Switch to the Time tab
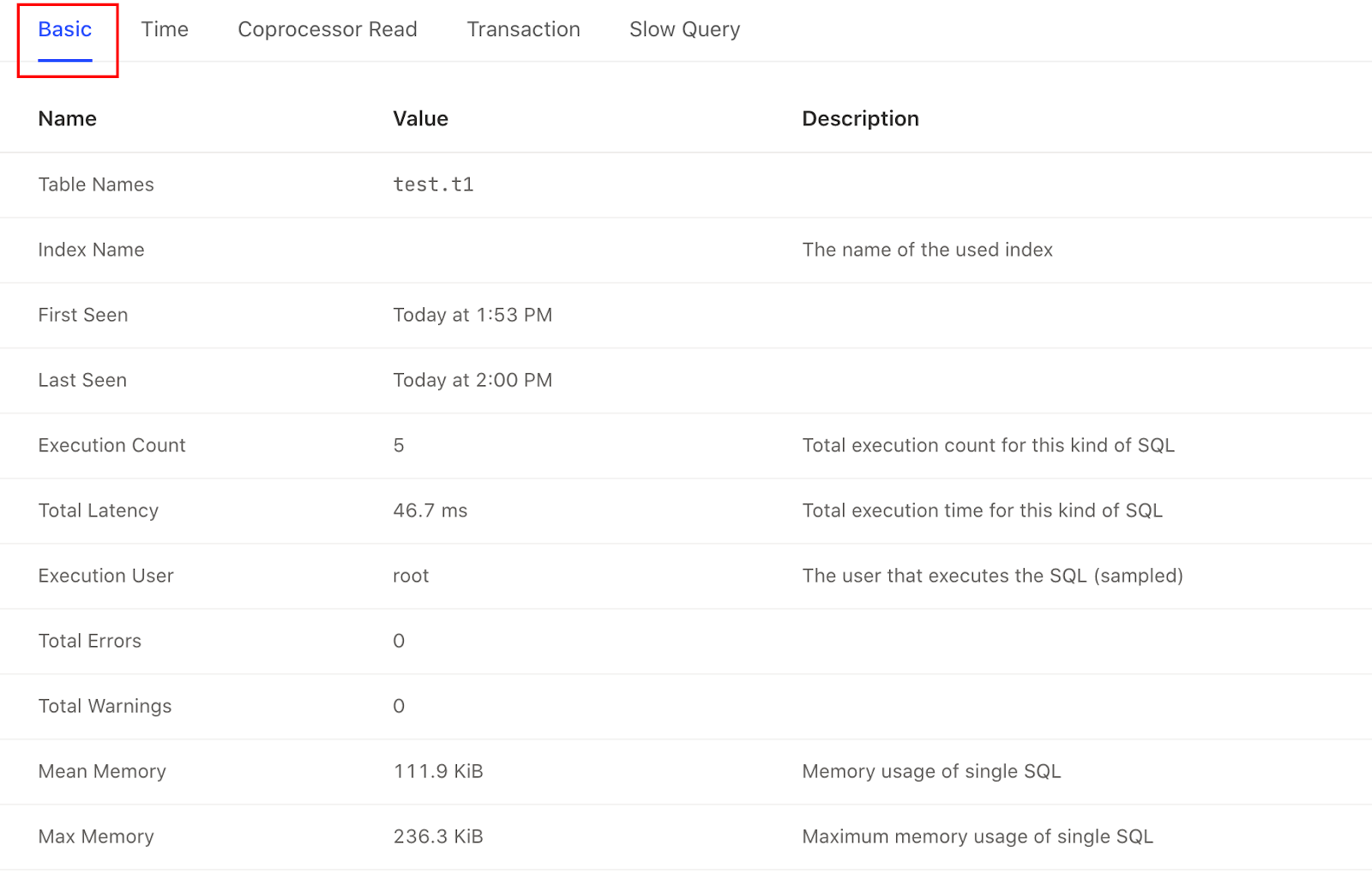The width and height of the screenshot is (1372, 887). click(x=165, y=29)
